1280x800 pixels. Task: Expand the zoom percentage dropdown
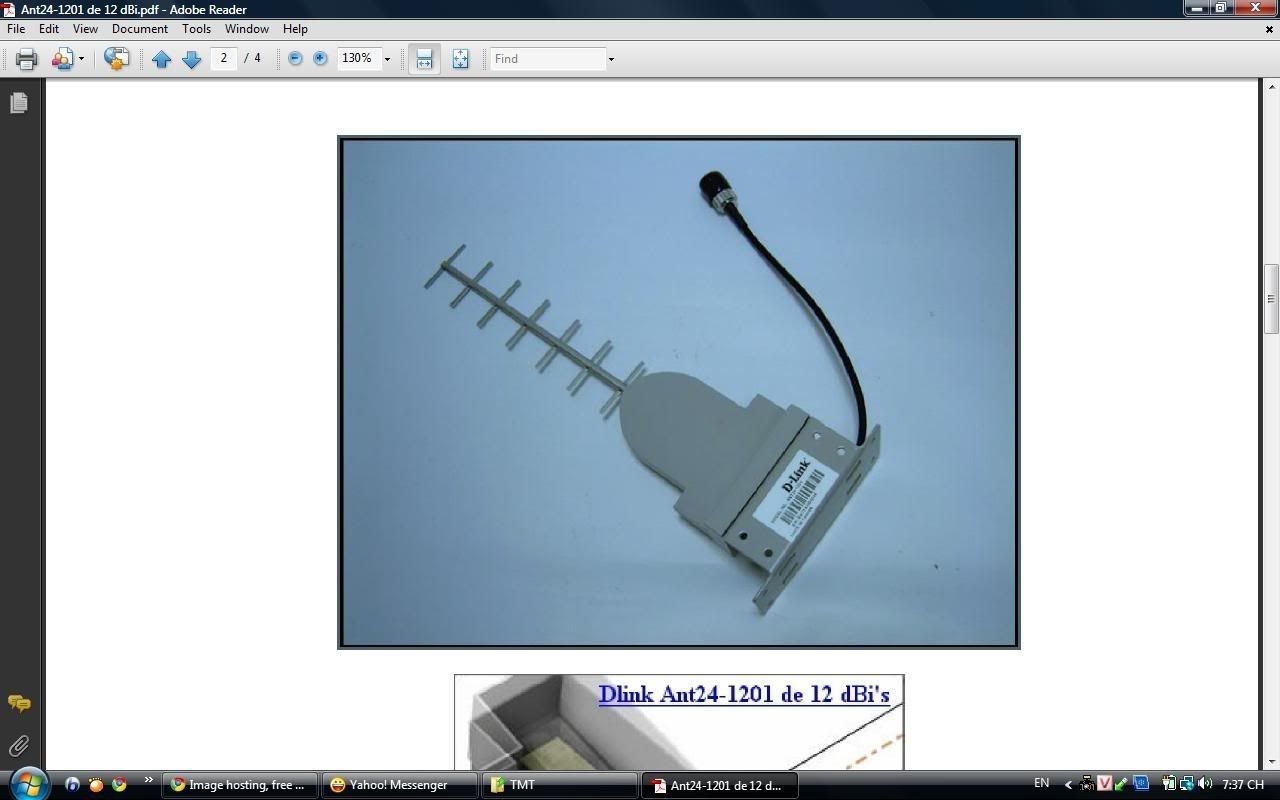tap(387, 59)
